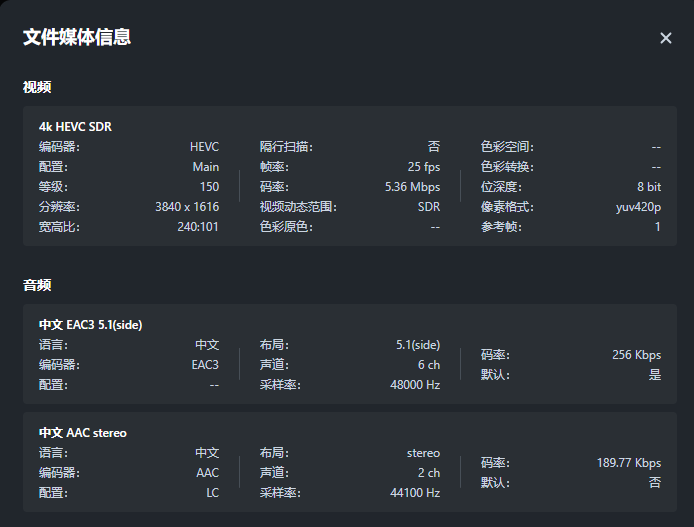The height and width of the screenshot is (527, 694).
Task: Close the 文件媒体信息 dialog
Action: point(666,38)
